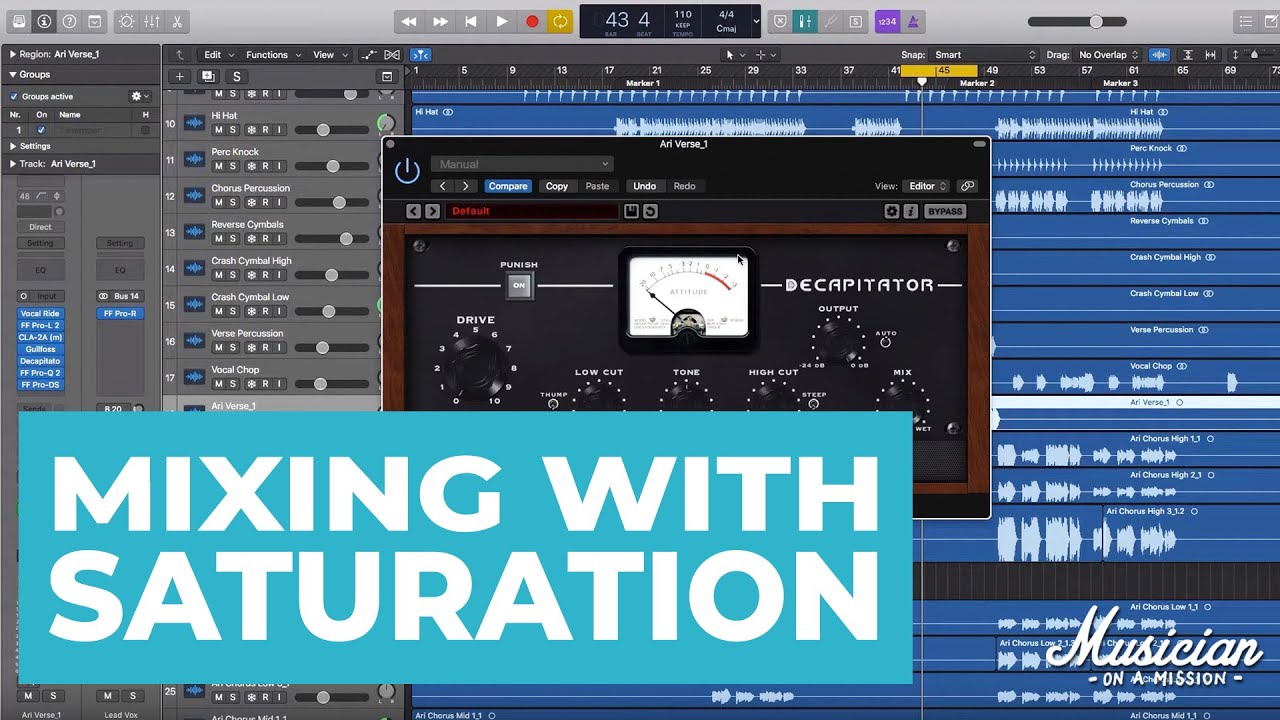Expand Track Ari Verse_1 disclosure
The height and width of the screenshot is (720, 1280).
point(13,164)
